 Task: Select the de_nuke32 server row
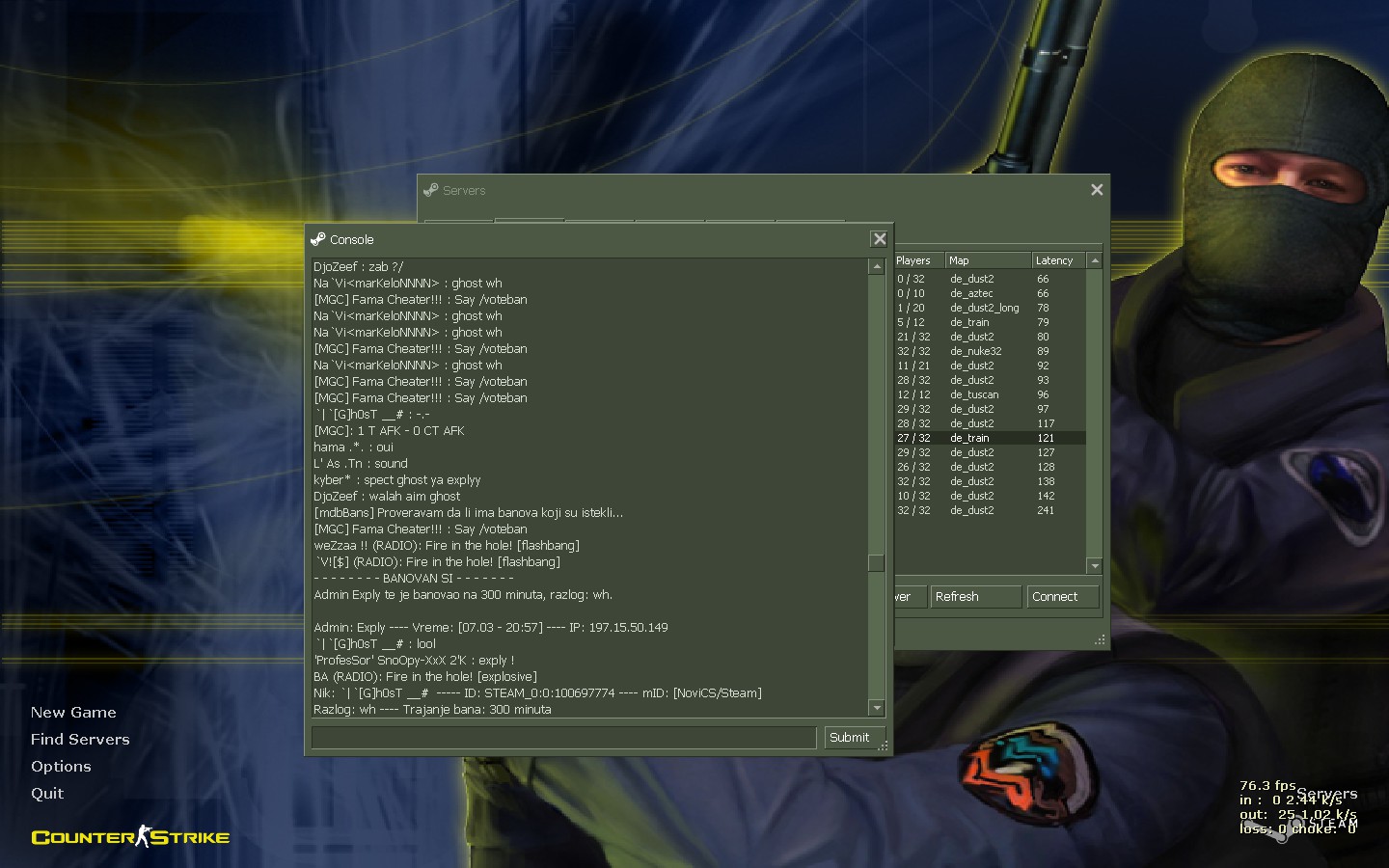pyautogui.click(x=990, y=351)
